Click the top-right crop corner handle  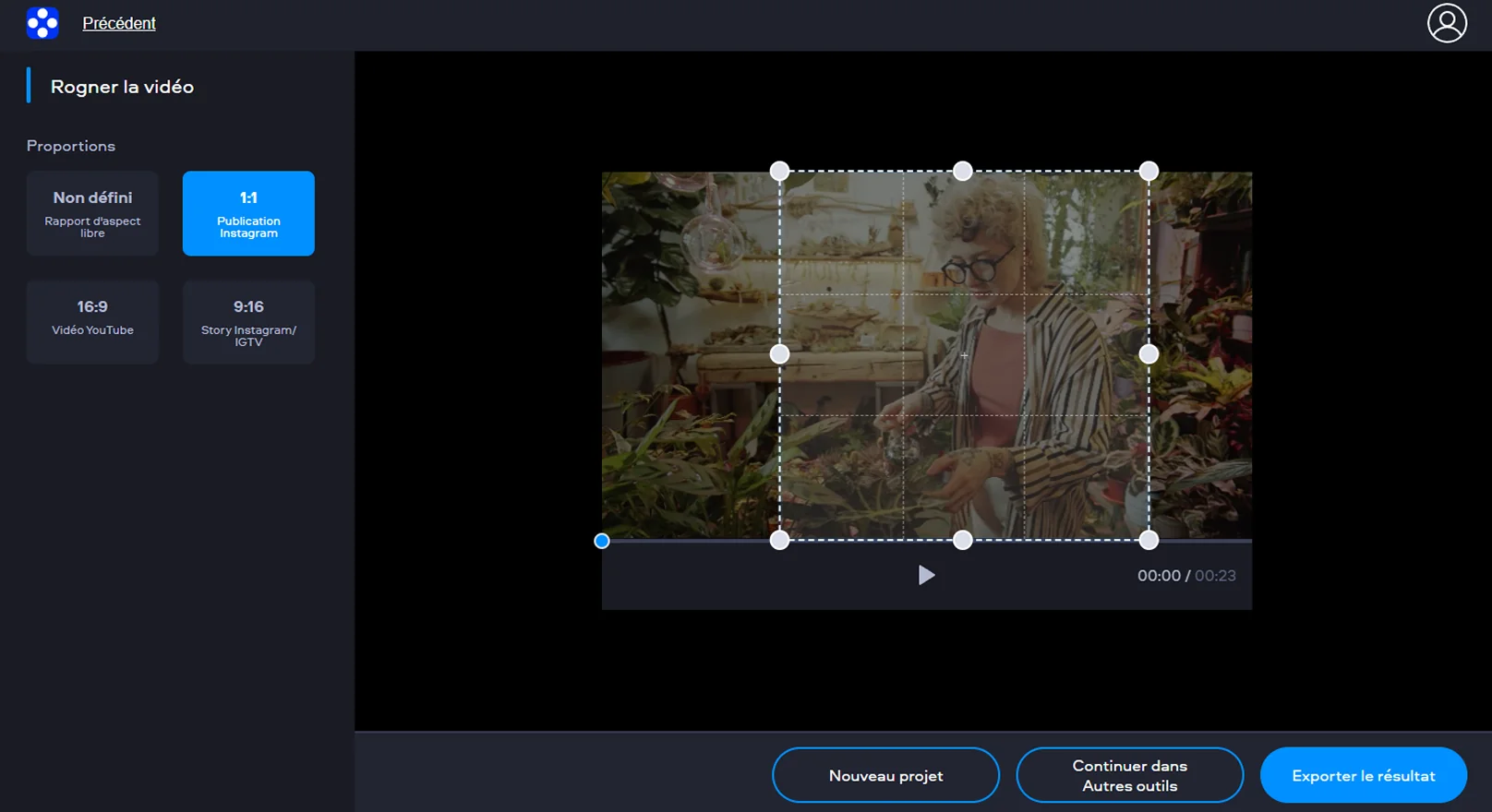(x=1149, y=171)
